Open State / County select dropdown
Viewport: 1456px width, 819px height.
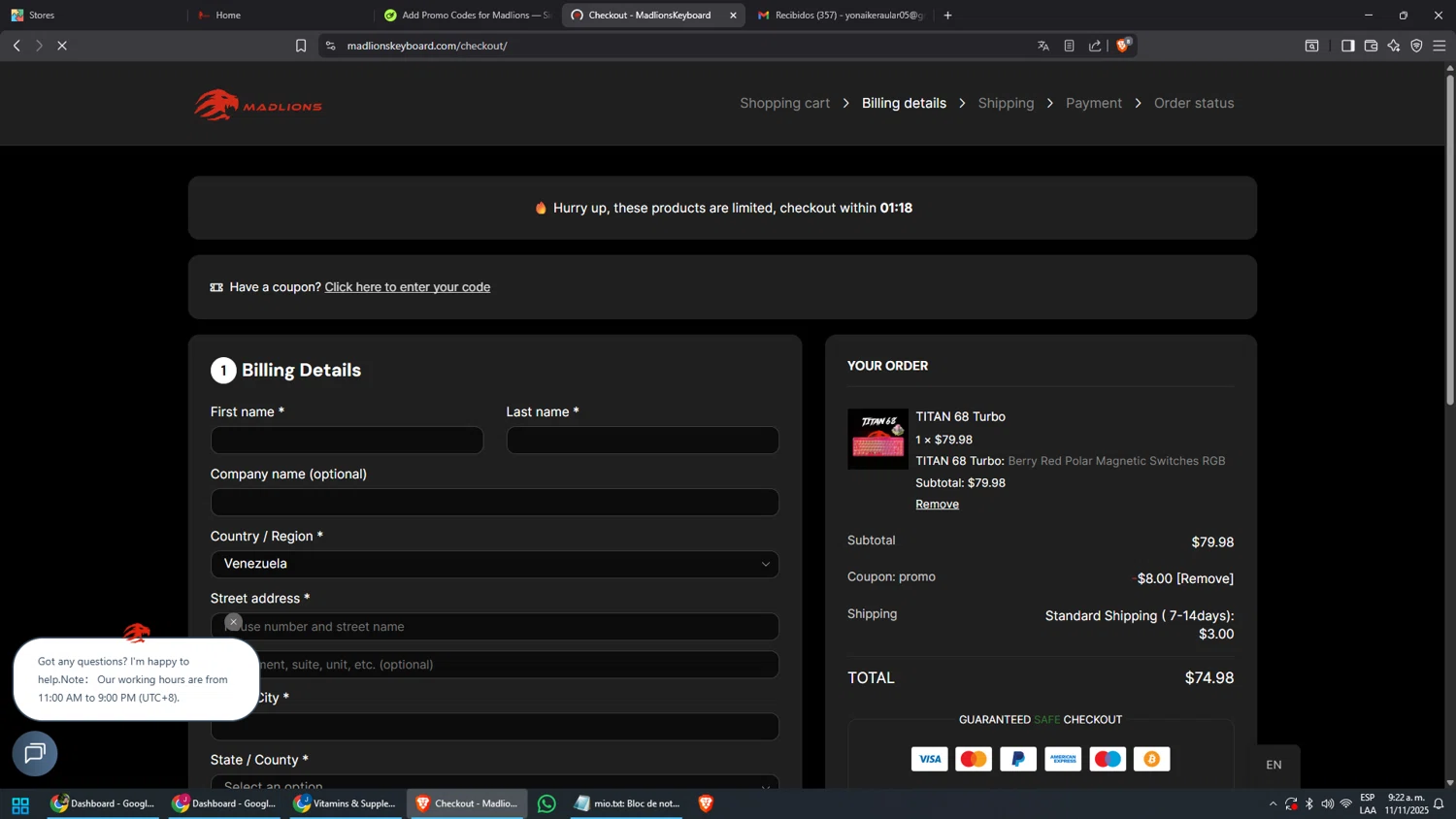click(x=494, y=781)
